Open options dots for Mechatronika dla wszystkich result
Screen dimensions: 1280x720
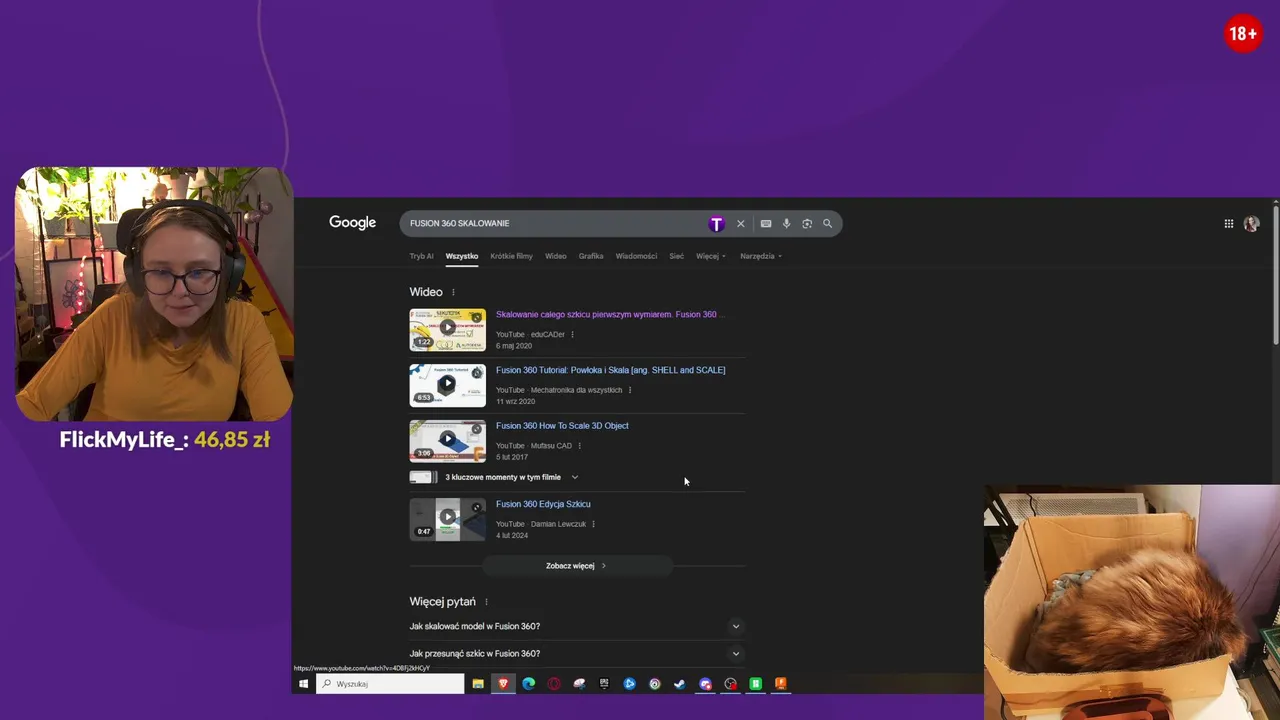(629, 390)
